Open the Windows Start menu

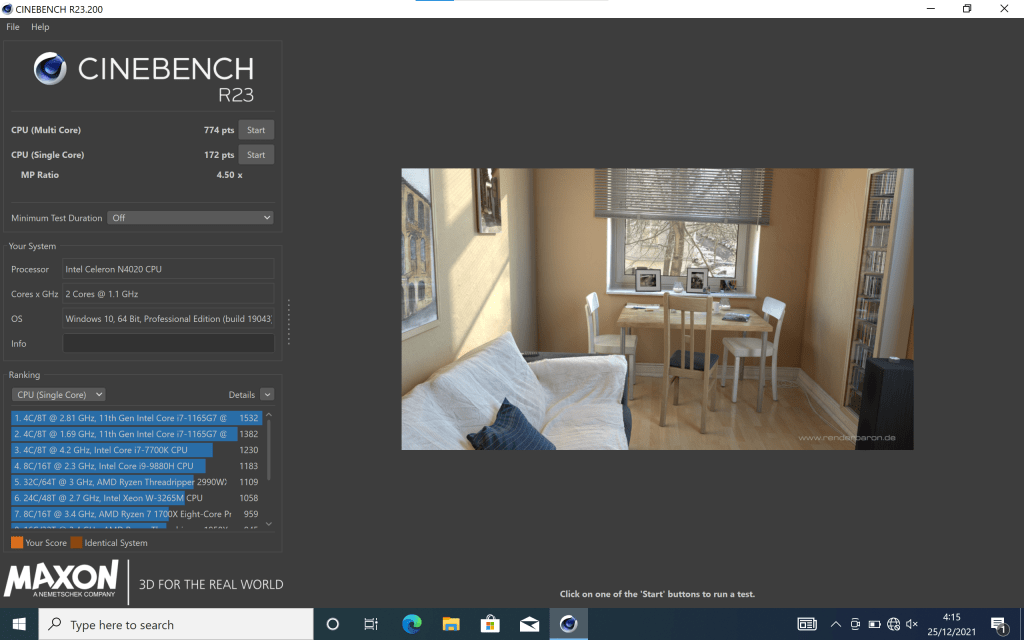[19, 624]
